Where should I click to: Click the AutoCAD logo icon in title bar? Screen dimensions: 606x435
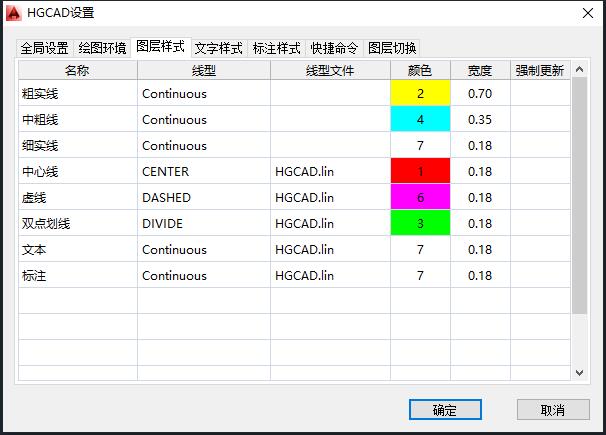[14, 13]
